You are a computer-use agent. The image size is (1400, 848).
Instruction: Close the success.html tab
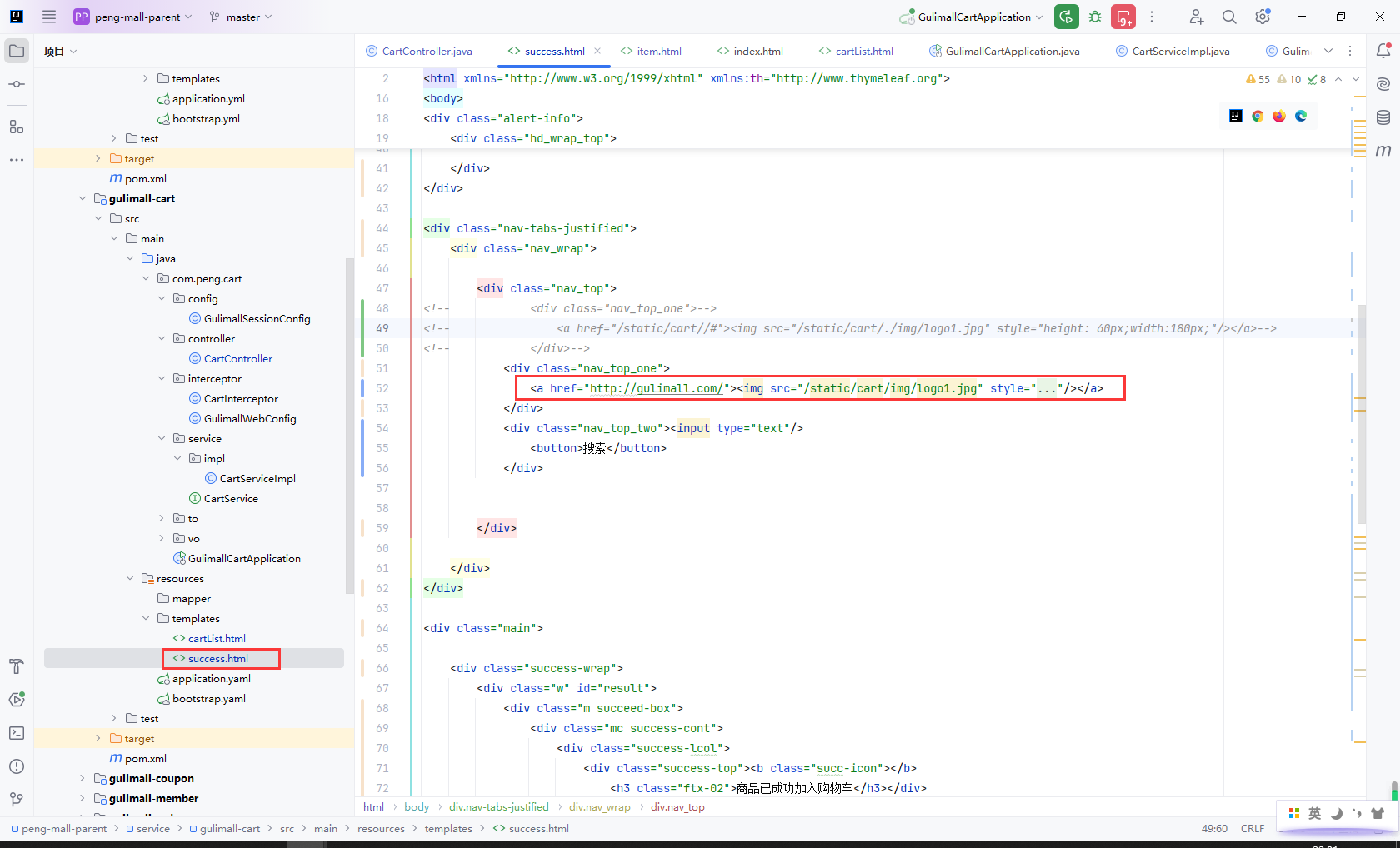click(x=597, y=51)
